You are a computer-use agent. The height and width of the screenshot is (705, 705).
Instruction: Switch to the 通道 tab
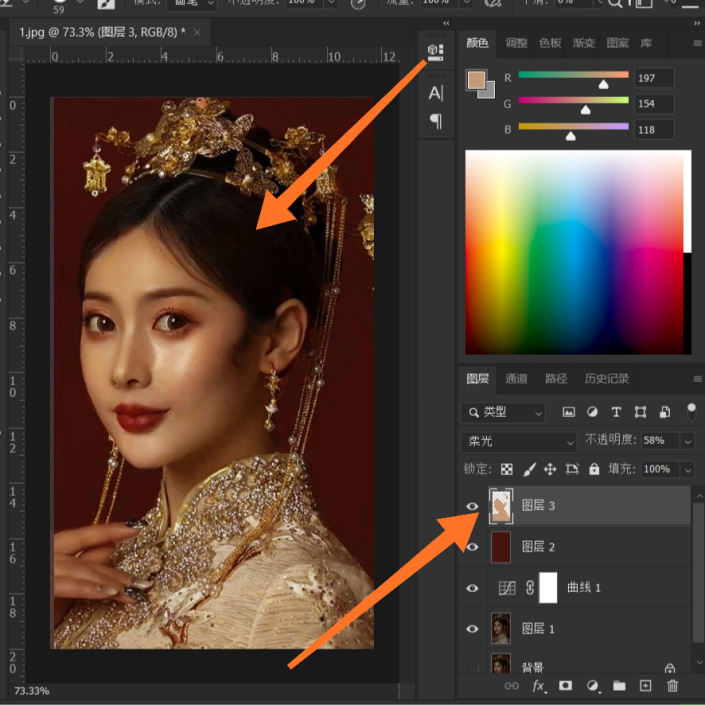click(516, 379)
